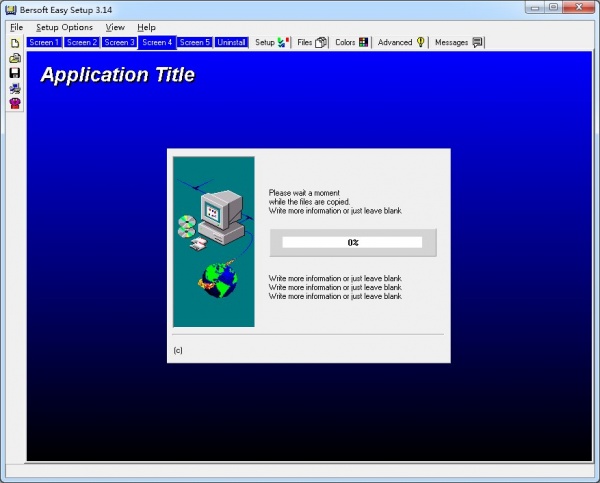Select the Screen 5 tab
This screenshot has width=600, height=483.
click(x=194, y=42)
